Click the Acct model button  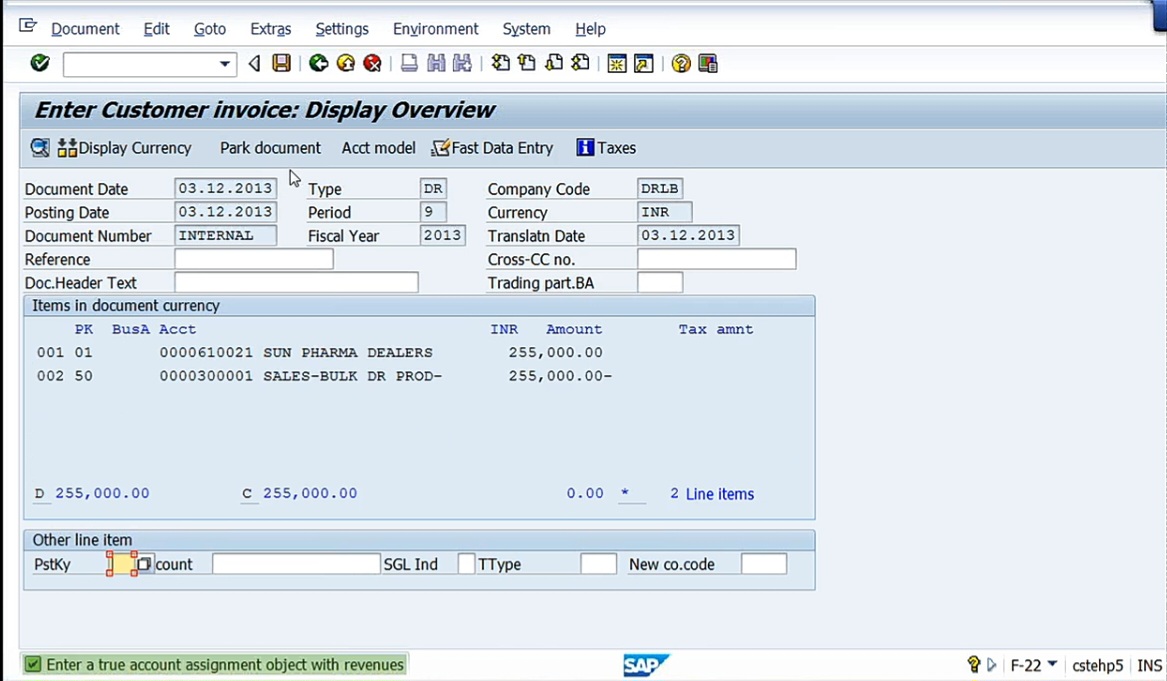(x=378, y=148)
